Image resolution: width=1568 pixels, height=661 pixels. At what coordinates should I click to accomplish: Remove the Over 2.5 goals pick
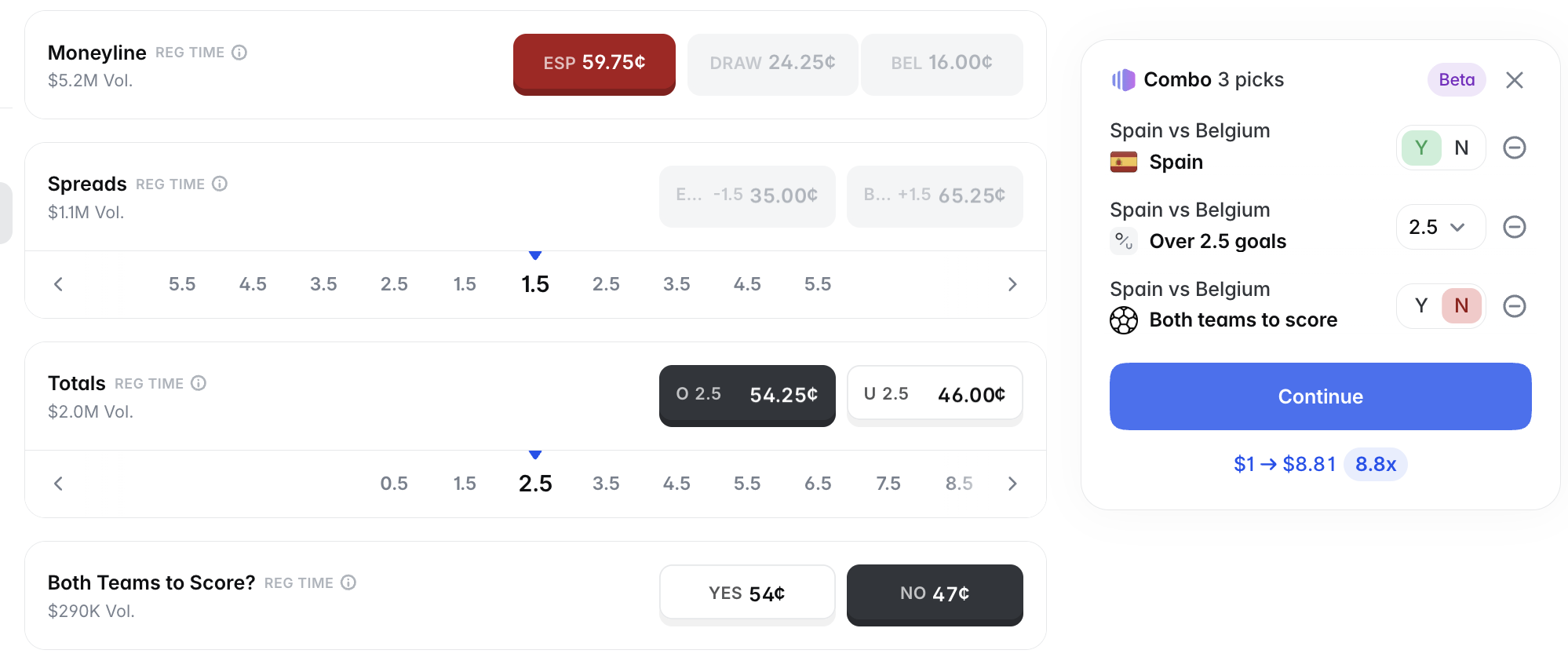pyautogui.click(x=1515, y=227)
